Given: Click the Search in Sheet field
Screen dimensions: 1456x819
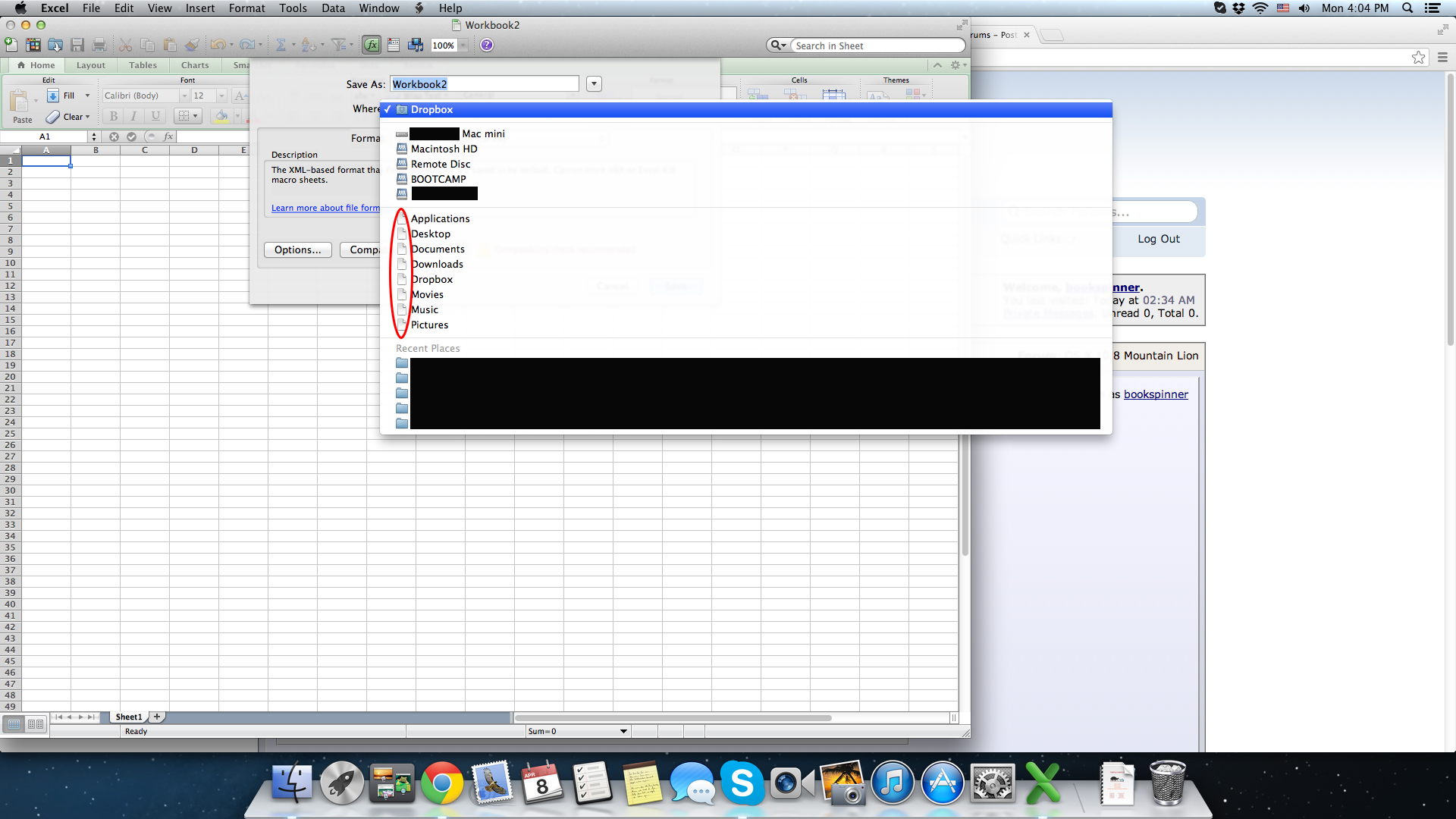Looking at the screenshot, I should point(877,45).
